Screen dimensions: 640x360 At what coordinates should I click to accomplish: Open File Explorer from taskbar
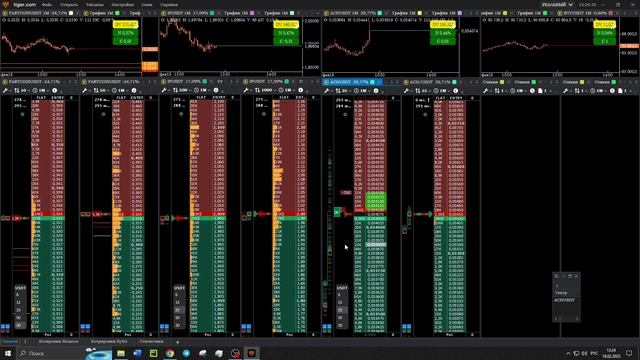121,353
